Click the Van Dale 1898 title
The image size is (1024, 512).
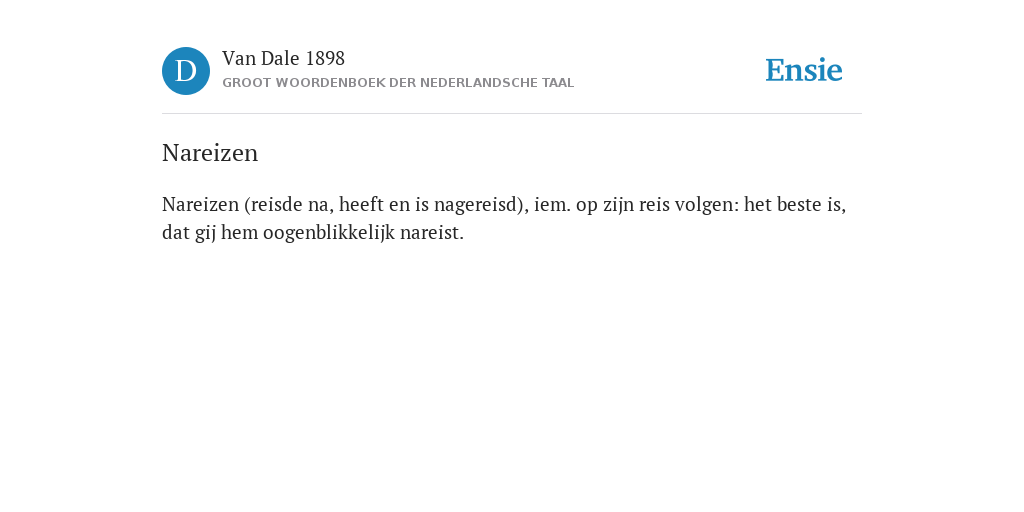click(x=283, y=59)
